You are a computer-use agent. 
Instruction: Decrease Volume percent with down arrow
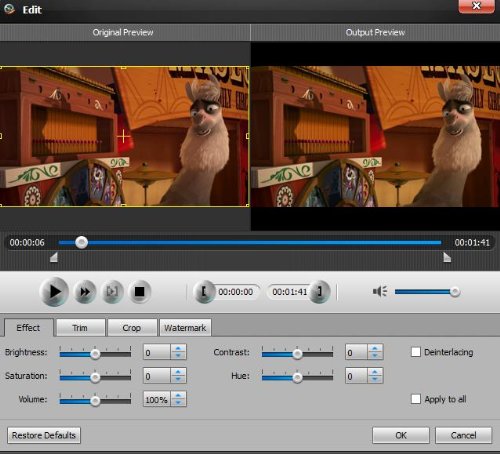(178, 403)
